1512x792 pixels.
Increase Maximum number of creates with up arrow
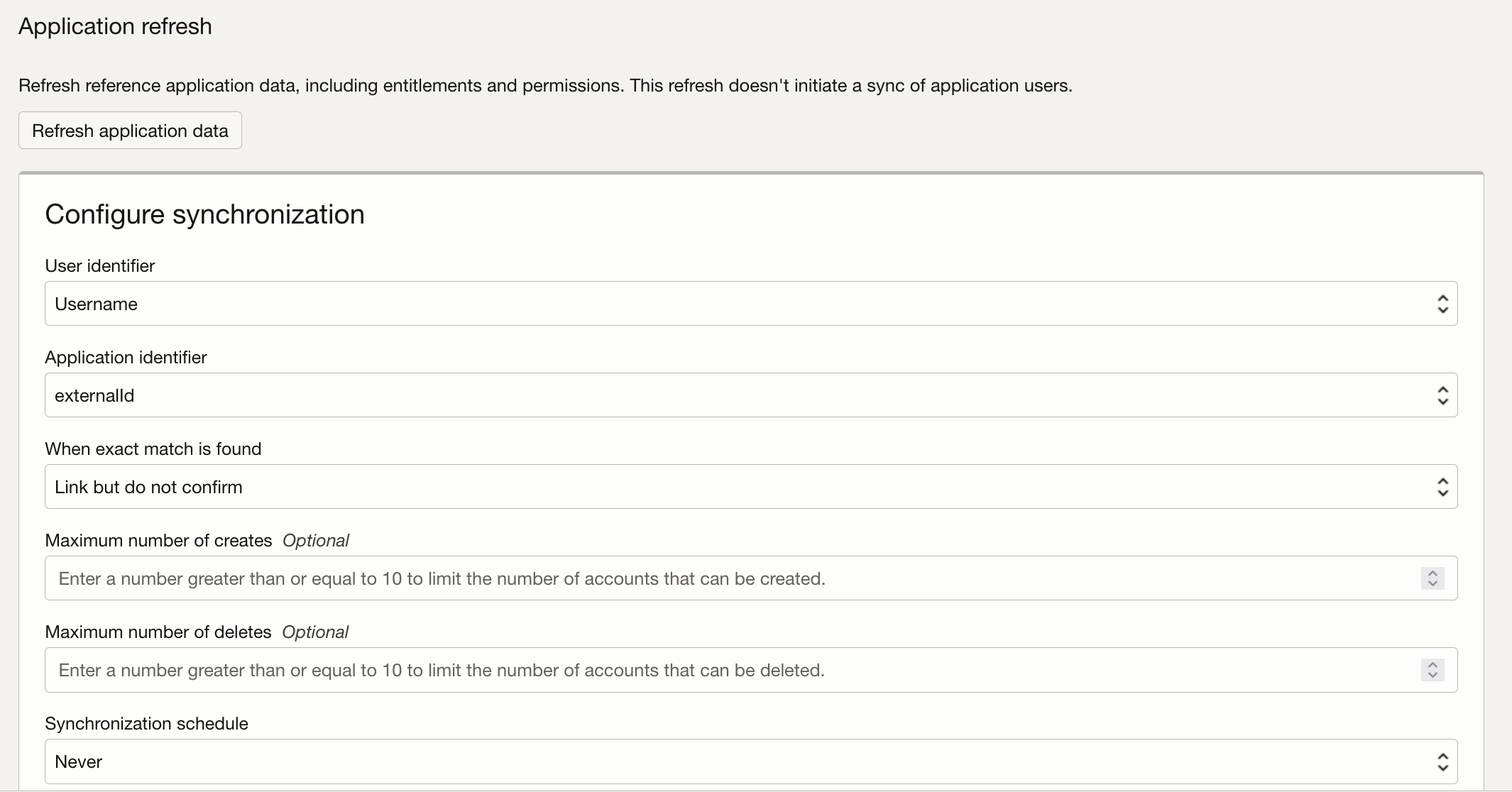coord(1432,573)
